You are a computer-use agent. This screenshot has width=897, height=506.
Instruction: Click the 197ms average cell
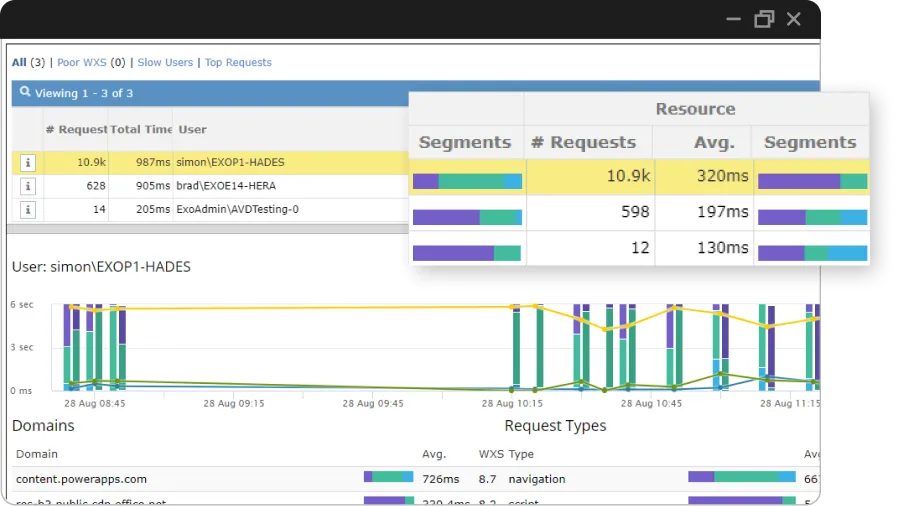(x=723, y=212)
